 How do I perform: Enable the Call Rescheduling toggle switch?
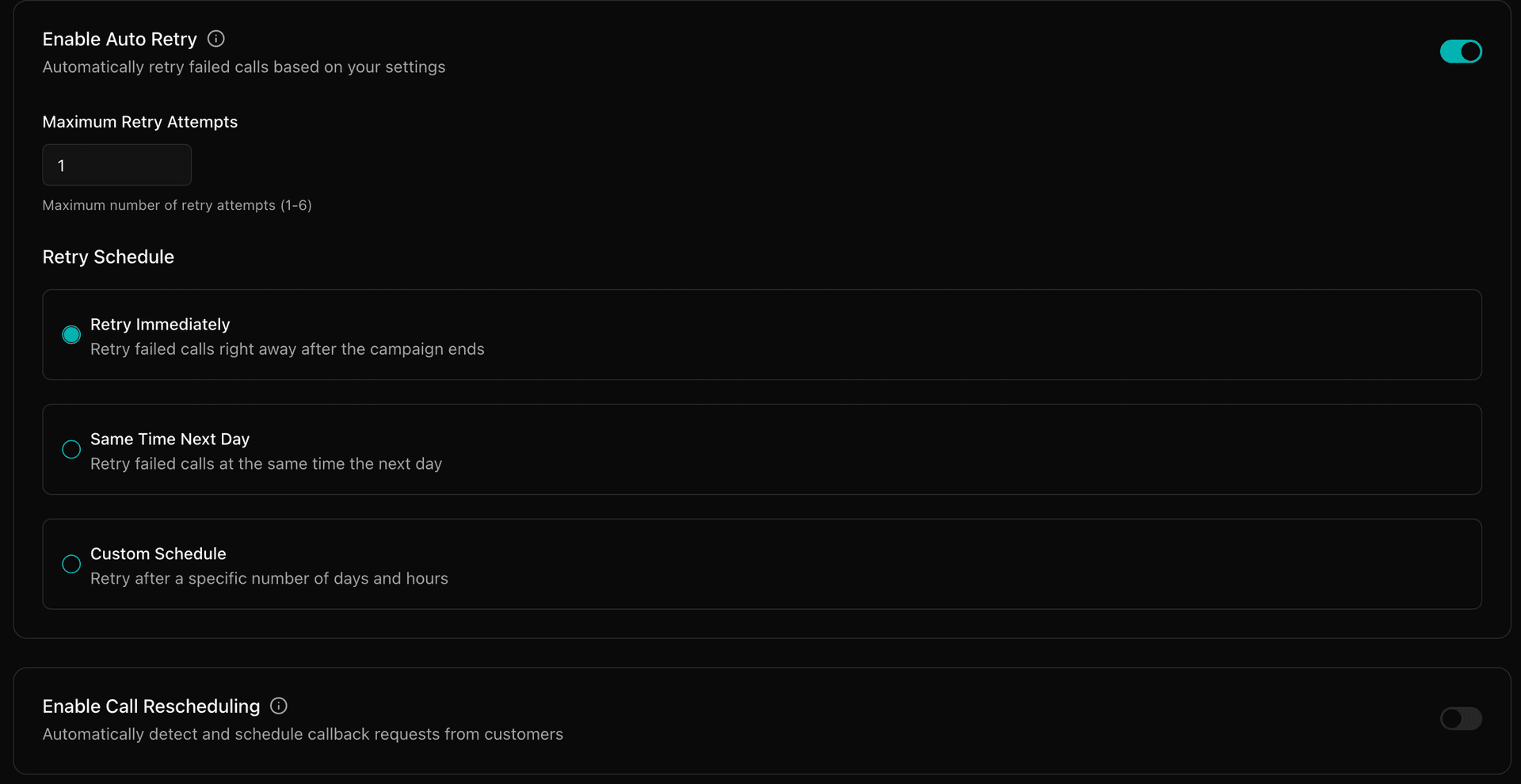[1460, 718]
